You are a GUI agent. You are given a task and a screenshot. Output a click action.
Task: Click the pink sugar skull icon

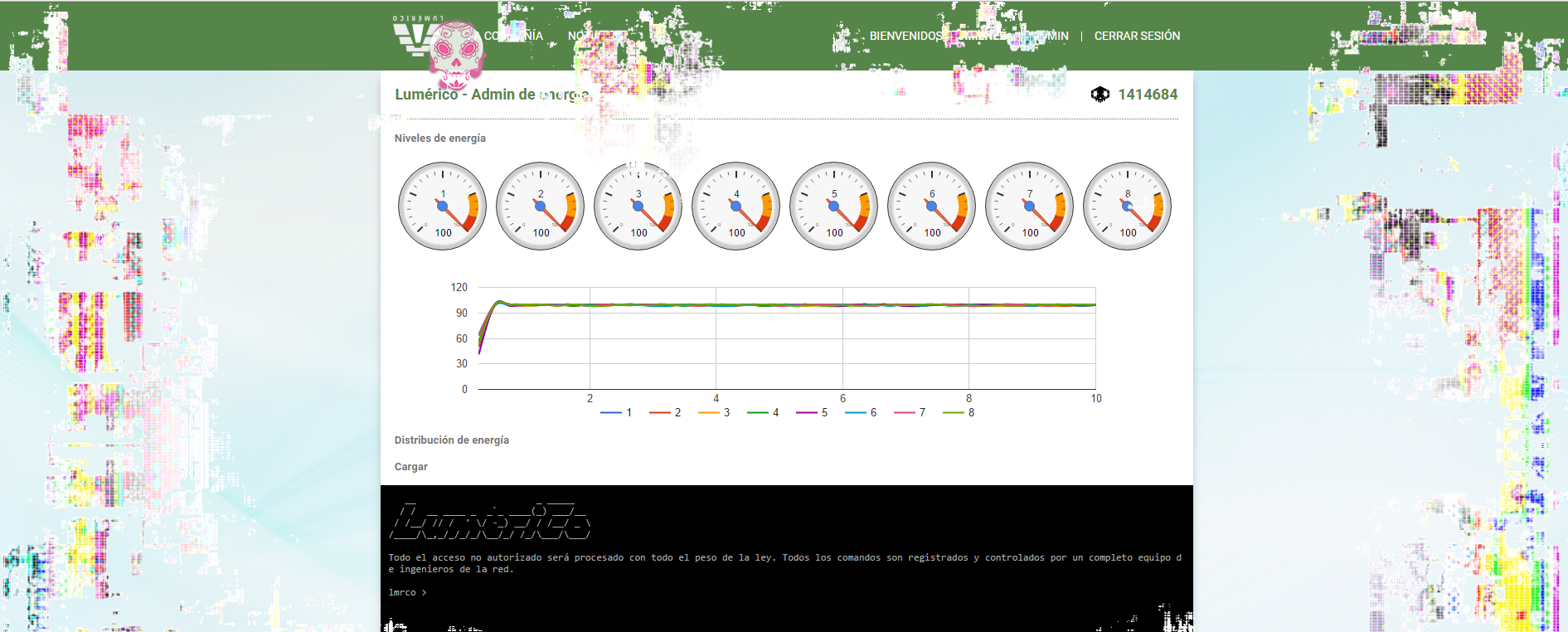point(455,53)
